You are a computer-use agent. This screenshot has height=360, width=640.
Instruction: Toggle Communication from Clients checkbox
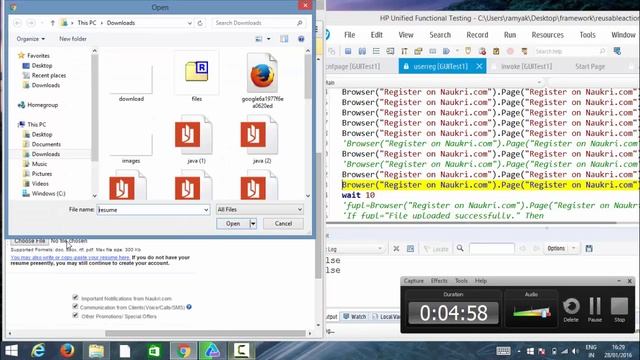pos(75,306)
